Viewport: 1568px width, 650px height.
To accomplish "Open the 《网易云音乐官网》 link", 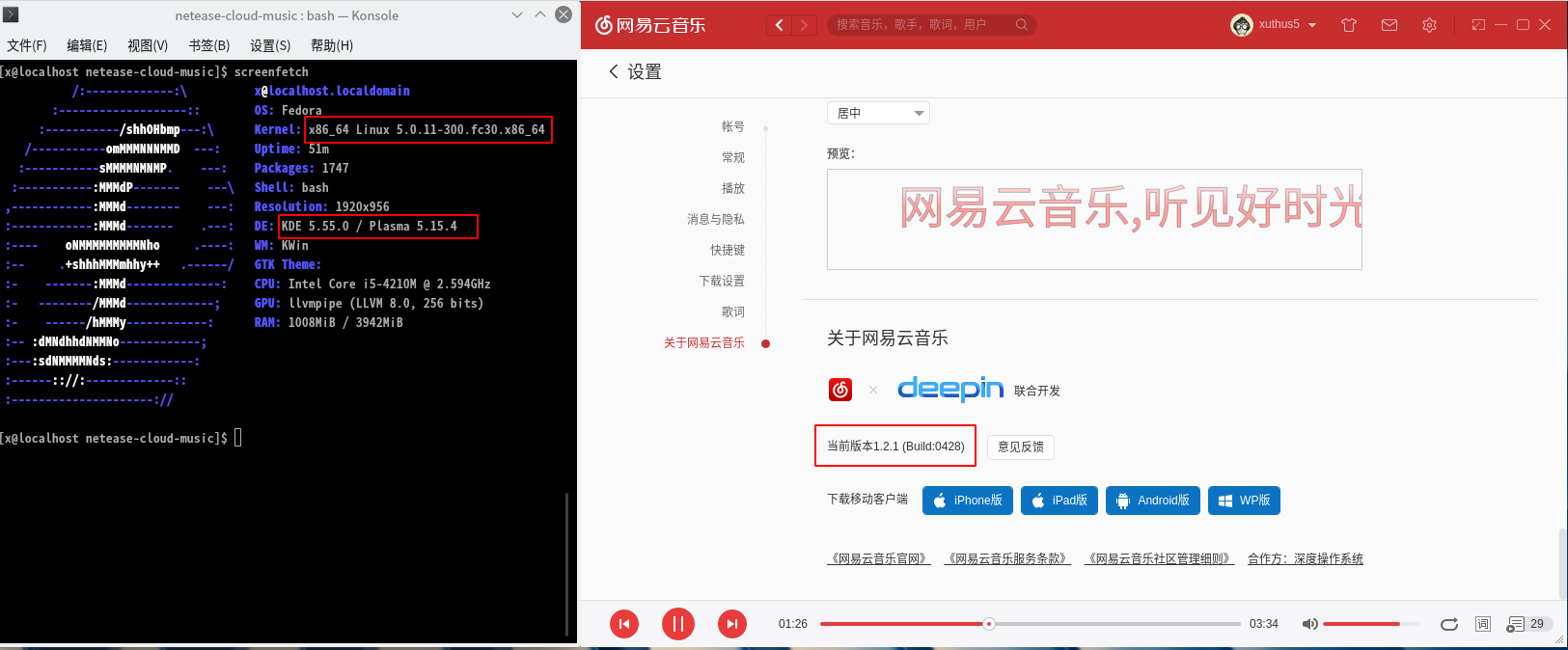I will [x=879, y=558].
